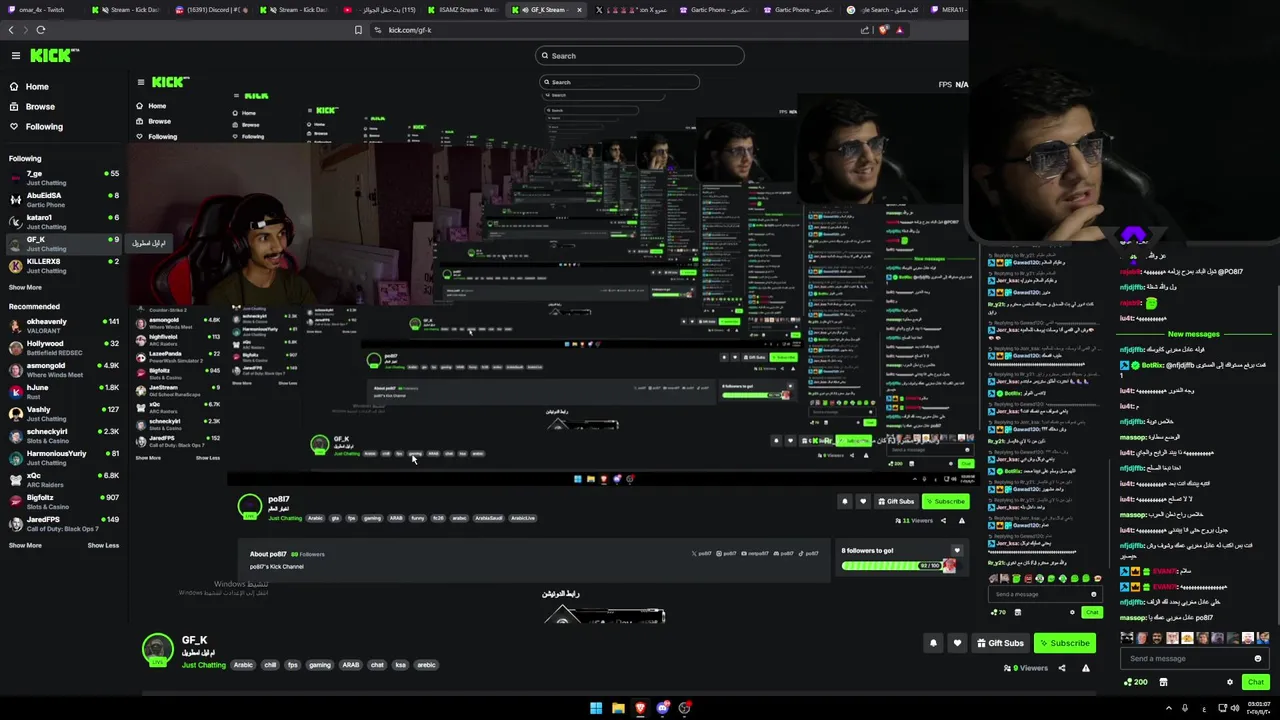Click GF_K streamer avatar below video
Image resolution: width=1280 pixels, height=720 pixels.
pyautogui.click(x=157, y=651)
